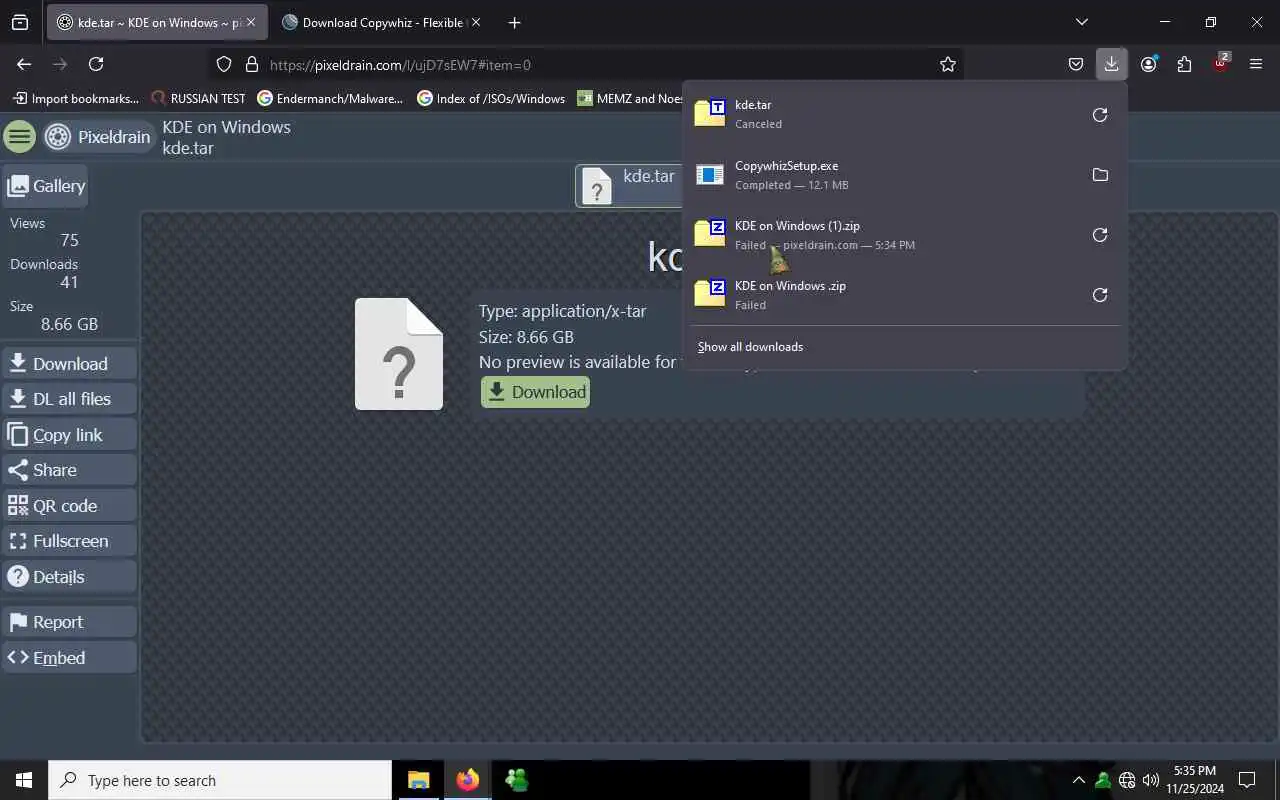The height and width of the screenshot is (800, 1280).
Task: View site security padlock information
Action: click(x=252, y=64)
